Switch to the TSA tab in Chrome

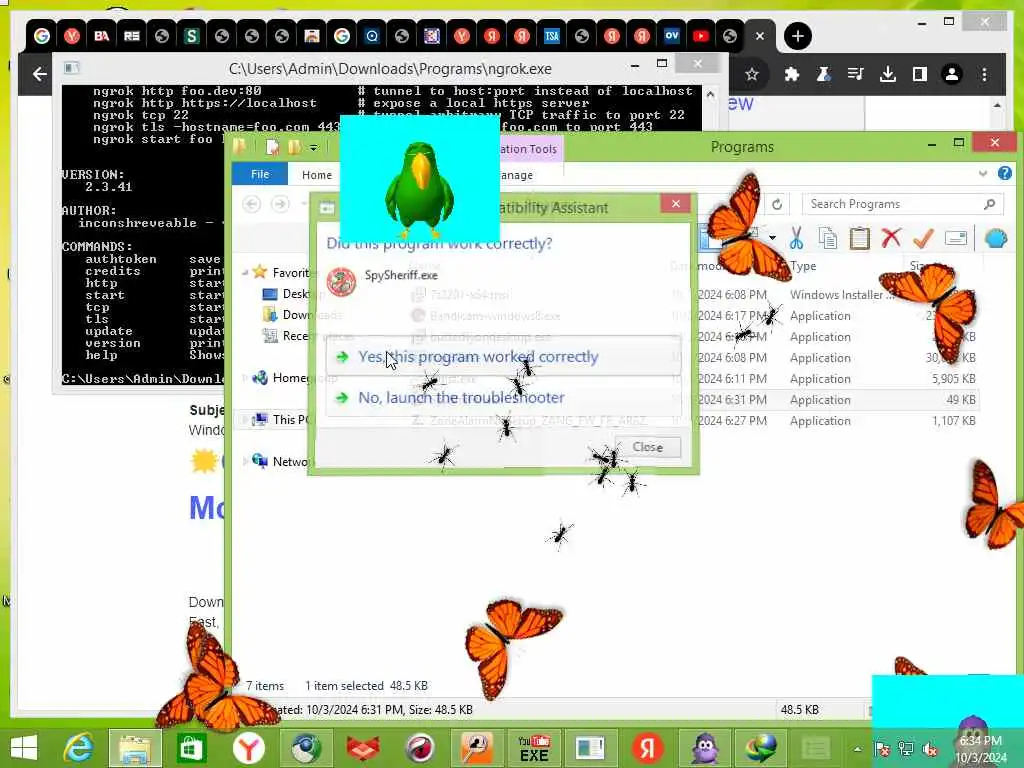(551, 36)
